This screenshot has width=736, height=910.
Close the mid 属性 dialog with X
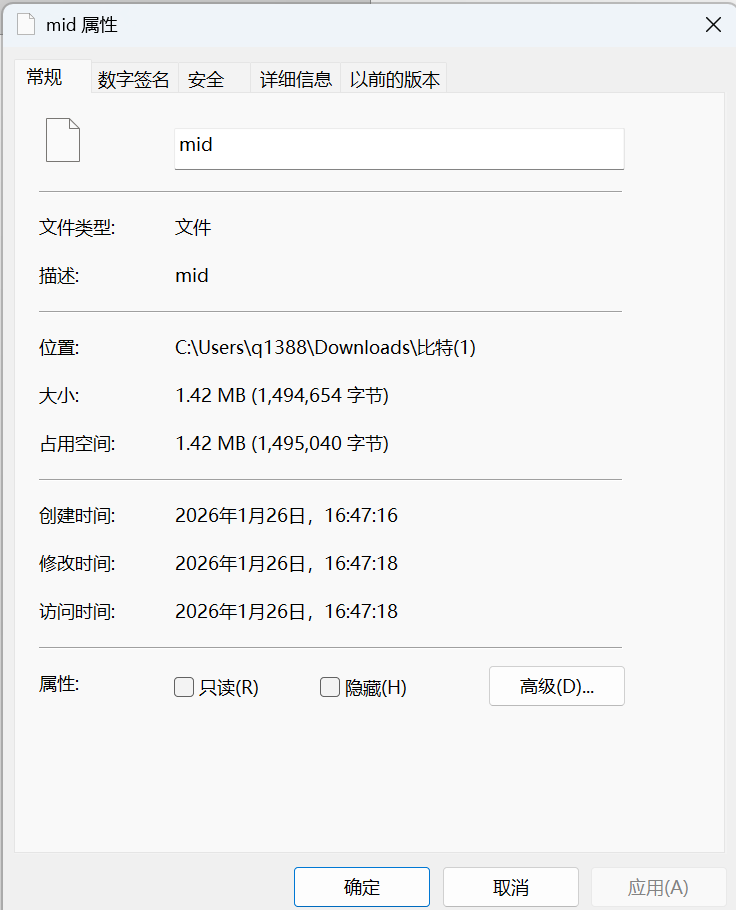click(x=713, y=25)
